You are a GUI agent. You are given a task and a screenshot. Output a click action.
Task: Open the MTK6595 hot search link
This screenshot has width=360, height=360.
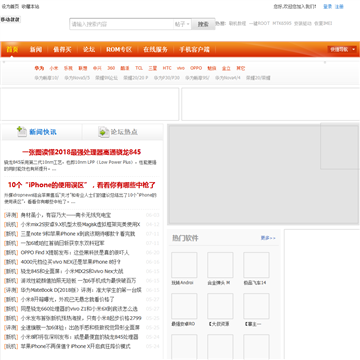coord(282,23)
